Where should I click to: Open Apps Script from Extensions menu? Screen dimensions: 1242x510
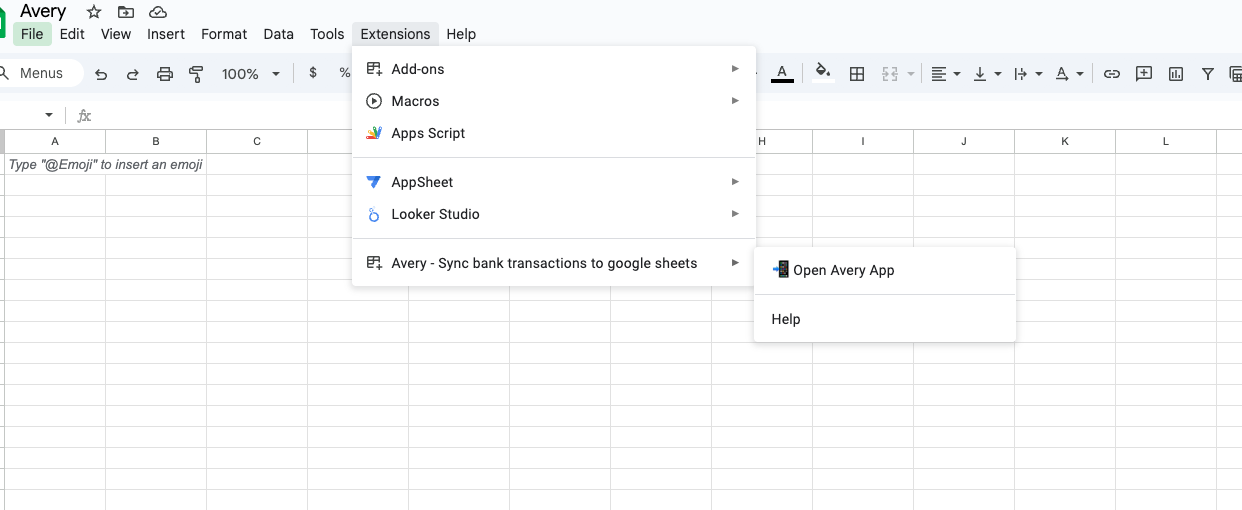pos(428,133)
